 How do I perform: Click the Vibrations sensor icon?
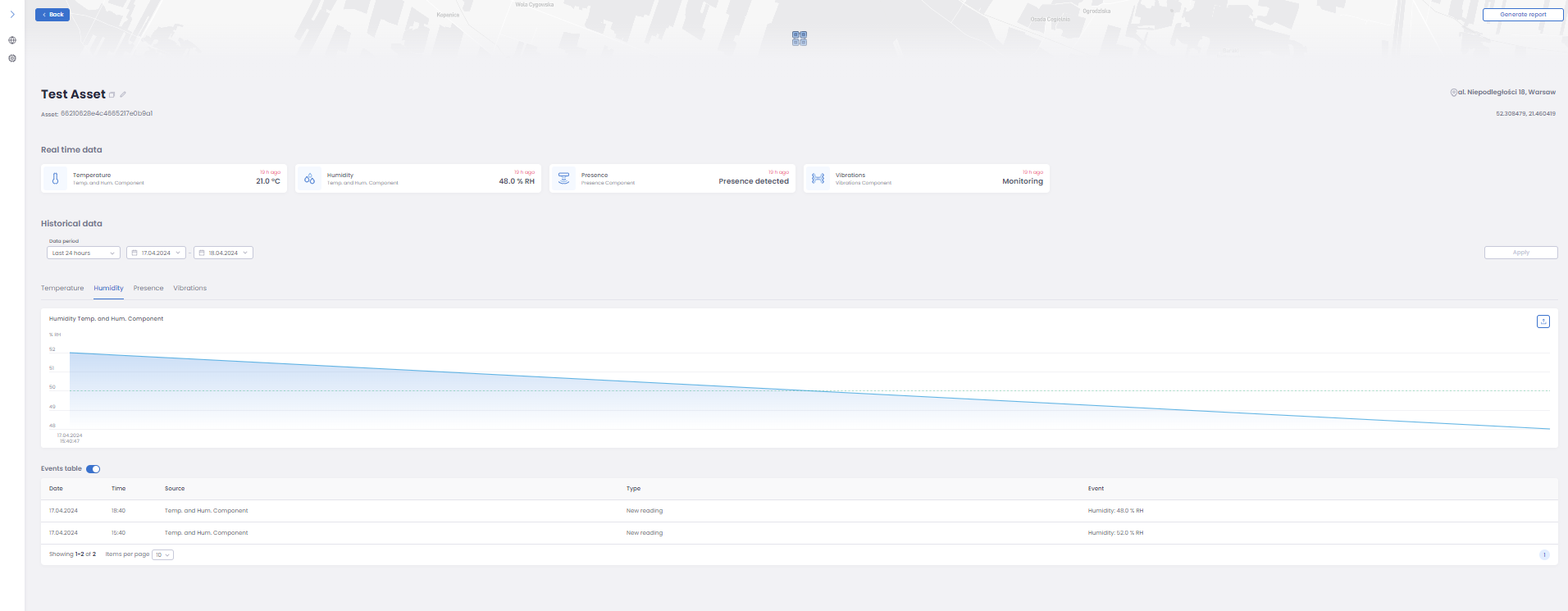tap(818, 179)
